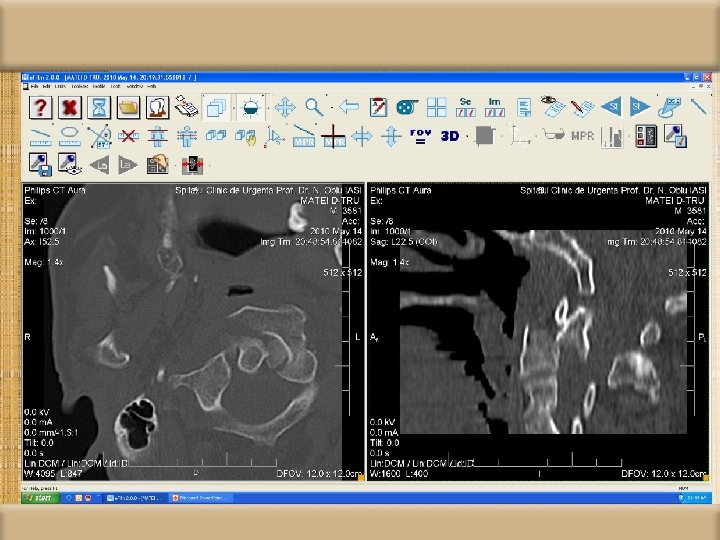Click the red X close study icon
Screen dimensions: 720x540
click(70, 107)
